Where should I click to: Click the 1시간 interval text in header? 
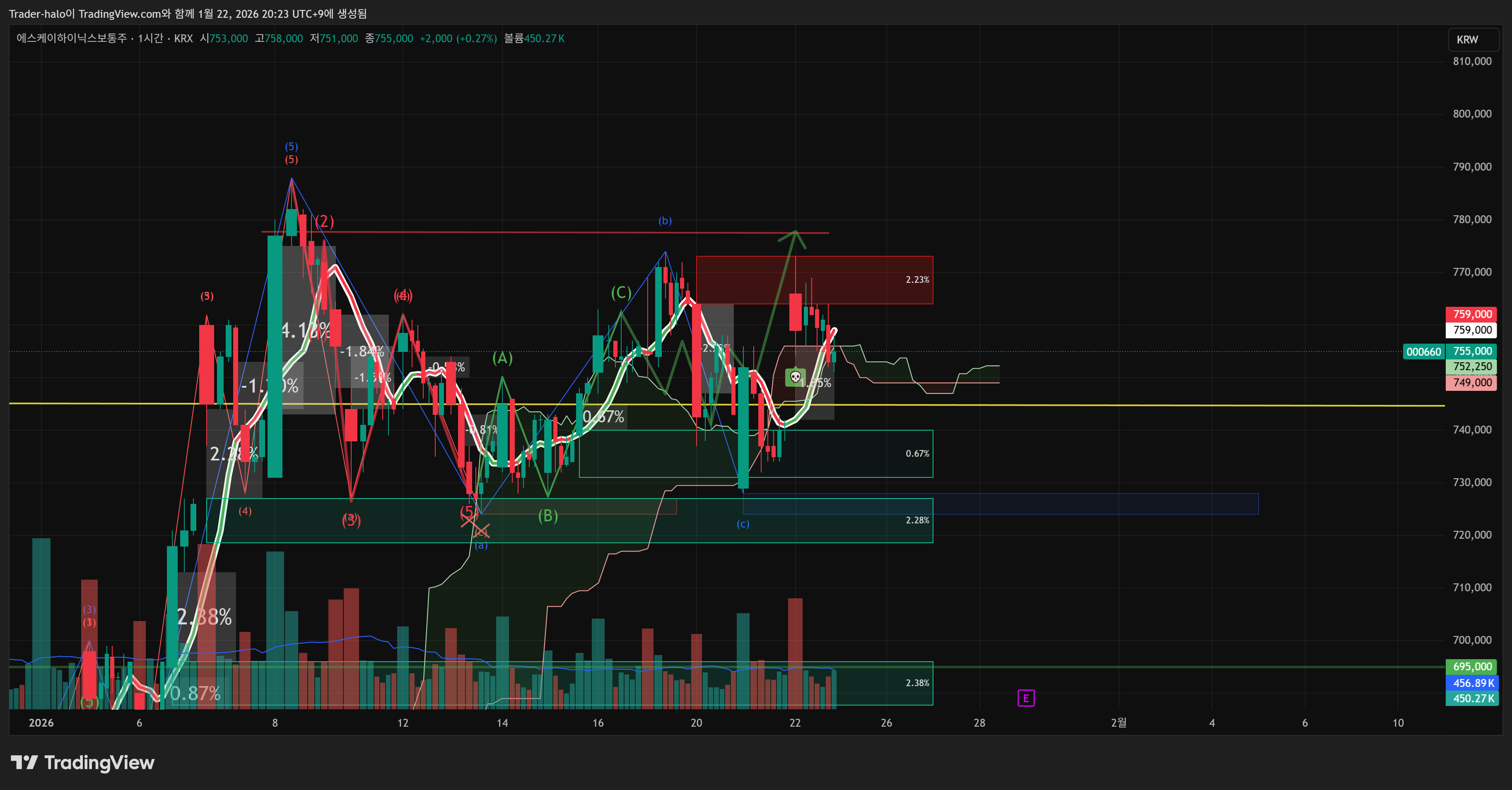point(151,38)
